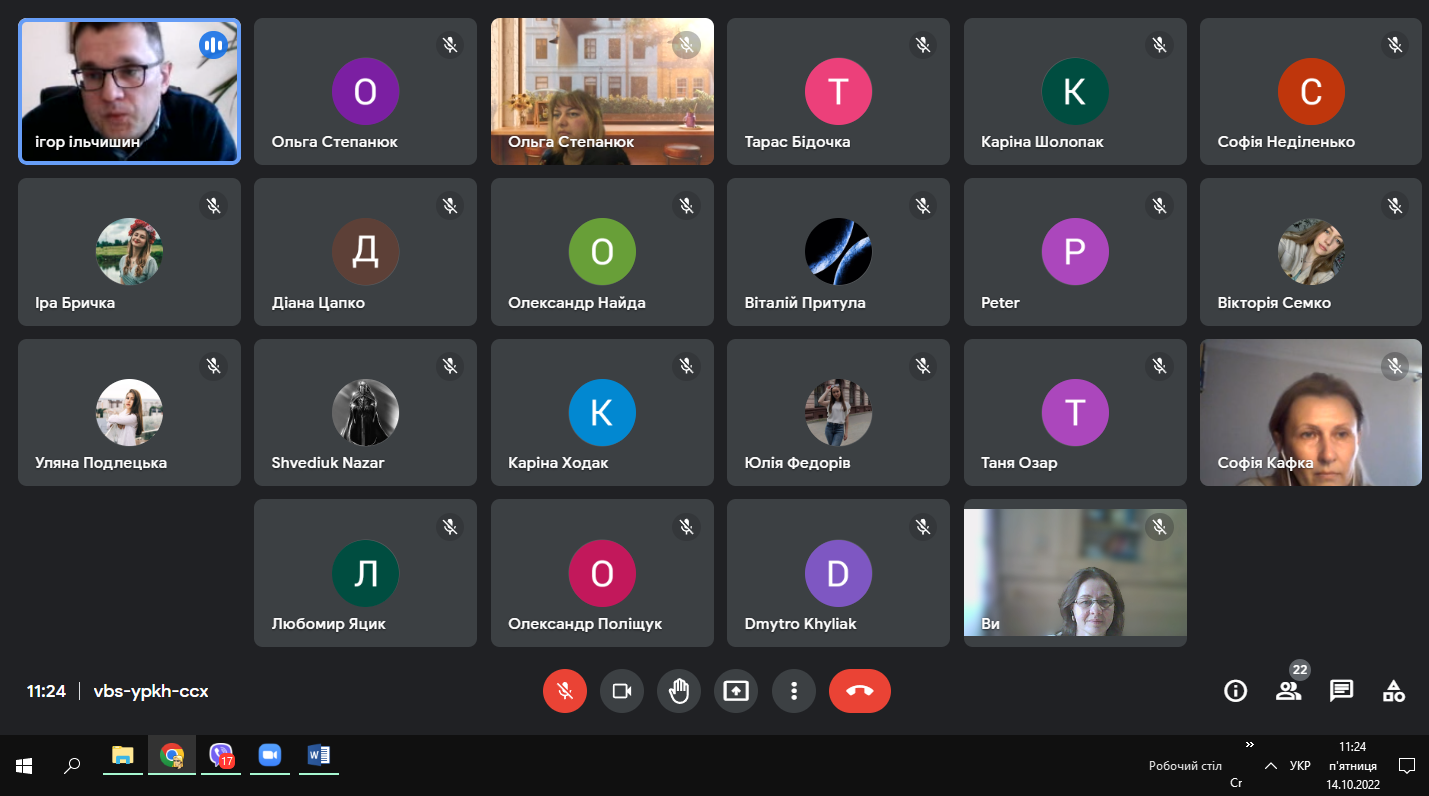Select Софія Кафка's video tile

point(1310,412)
